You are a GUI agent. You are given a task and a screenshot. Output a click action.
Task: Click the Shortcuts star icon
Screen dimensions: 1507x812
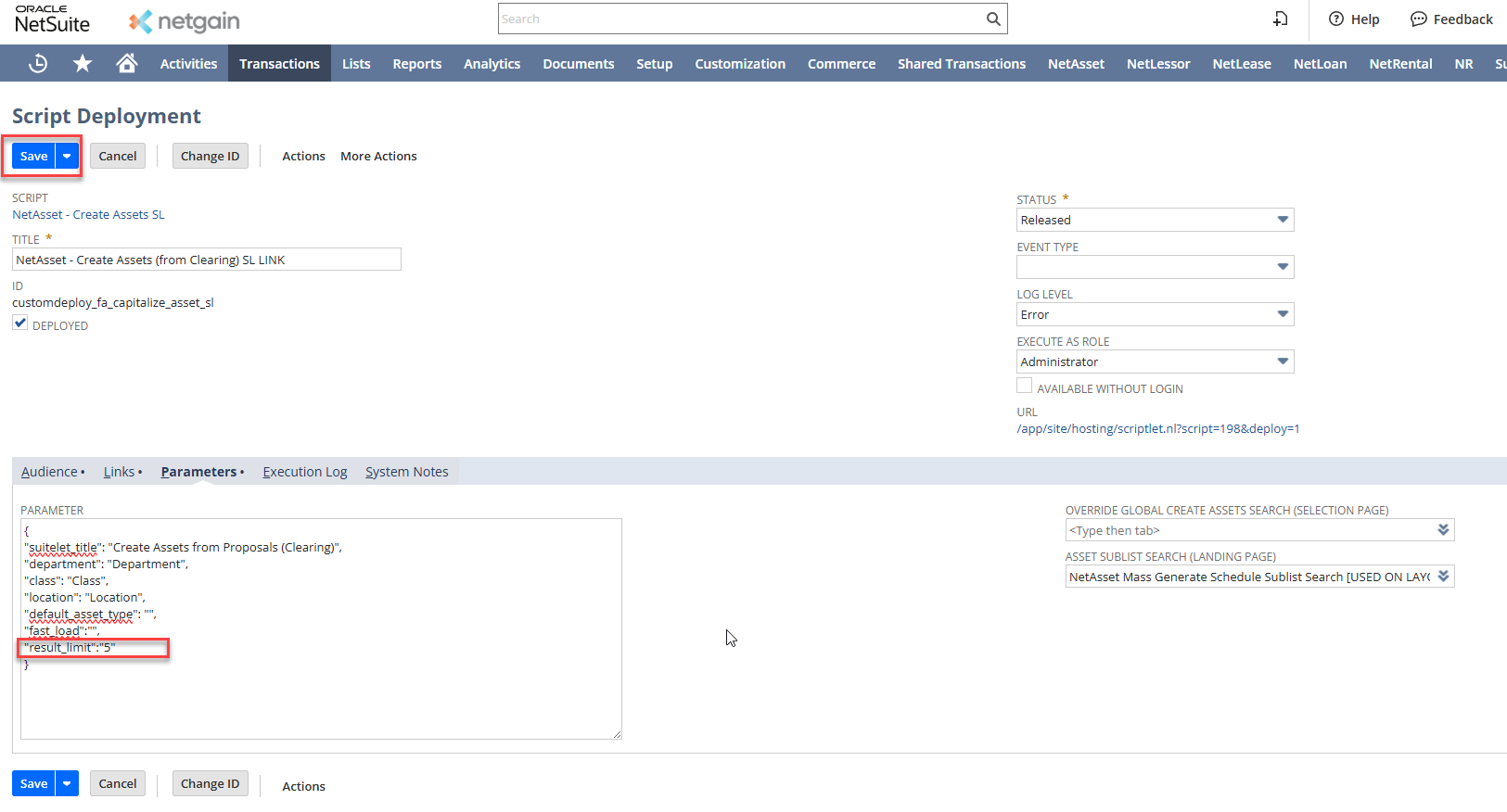click(83, 63)
